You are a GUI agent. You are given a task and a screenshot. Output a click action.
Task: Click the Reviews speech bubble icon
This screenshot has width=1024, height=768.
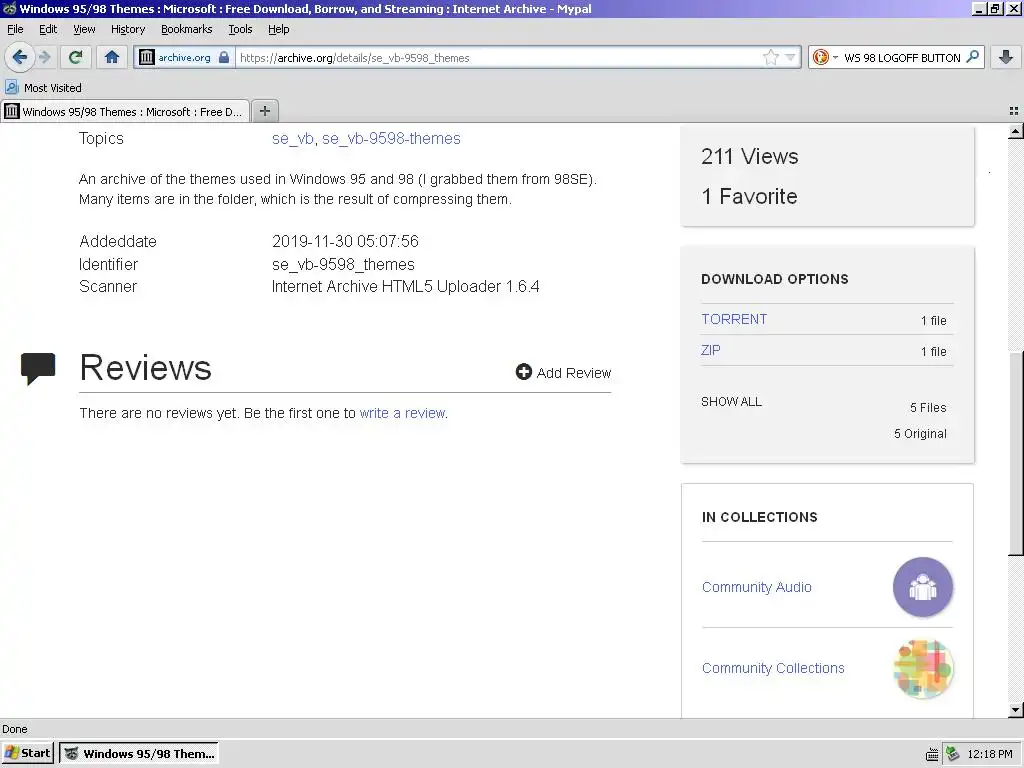38,368
